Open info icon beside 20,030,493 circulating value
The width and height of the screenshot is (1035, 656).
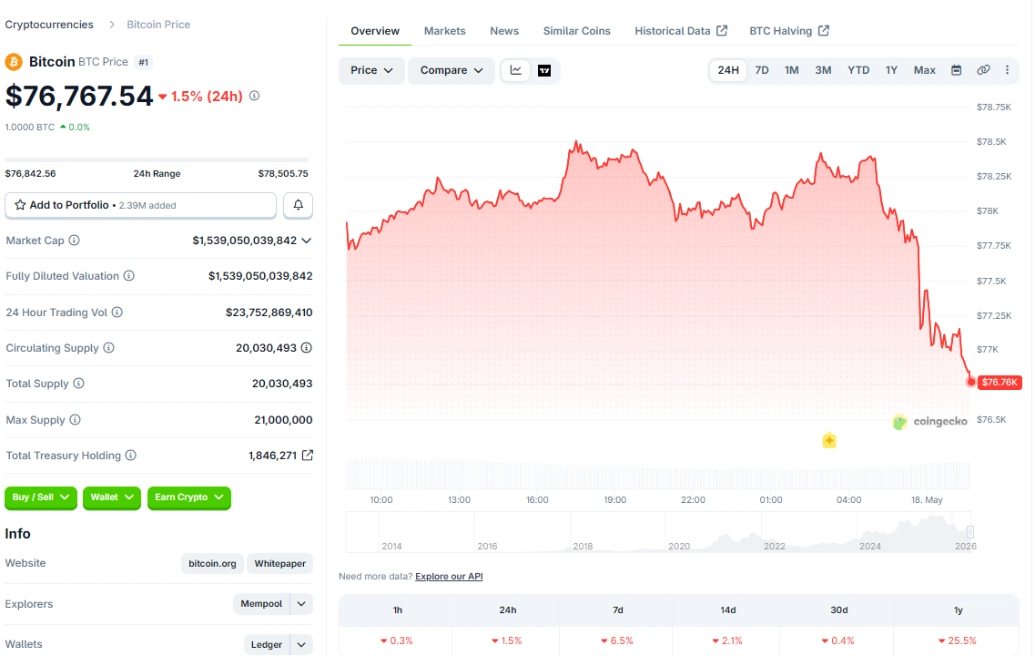[x=306, y=348]
